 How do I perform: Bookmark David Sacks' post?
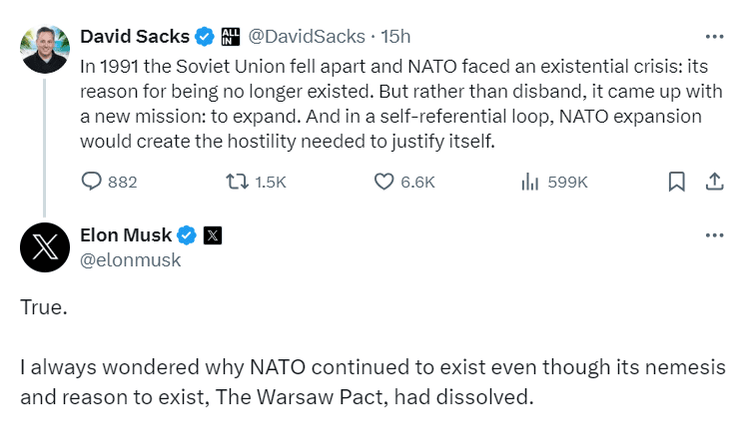coord(676,181)
